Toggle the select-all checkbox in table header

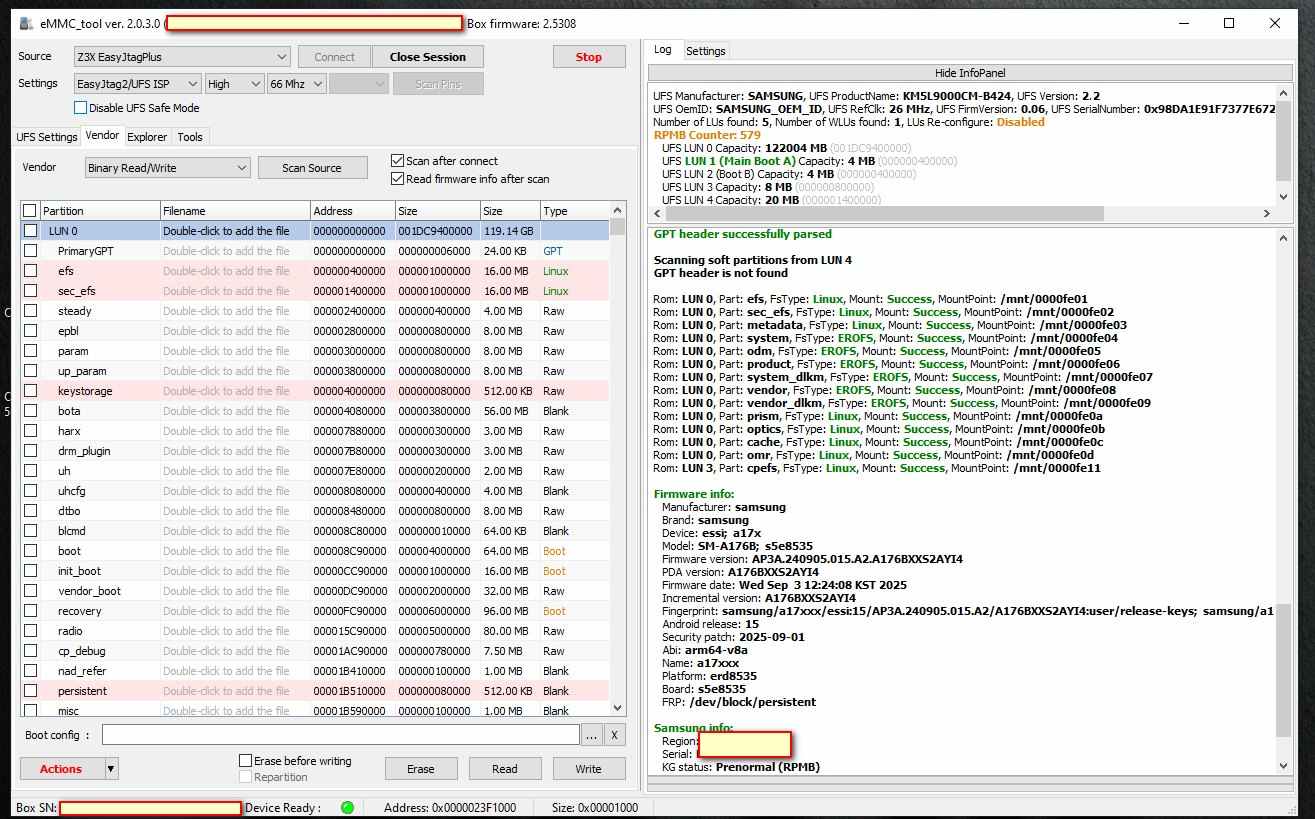pyautogui.click(x=30, y=211)
